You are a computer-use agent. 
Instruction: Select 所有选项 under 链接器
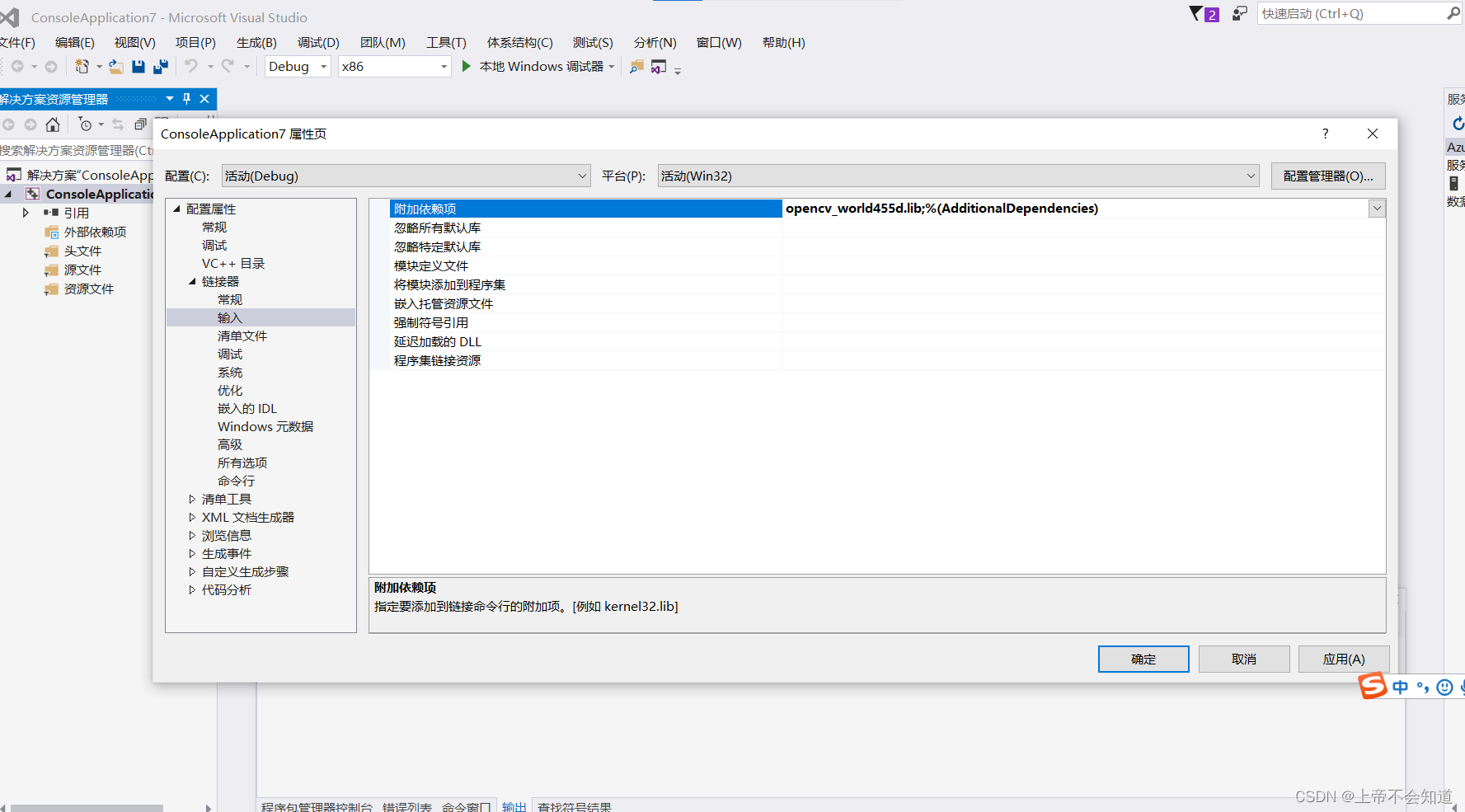pyautogui.click(x=242, y=463)
